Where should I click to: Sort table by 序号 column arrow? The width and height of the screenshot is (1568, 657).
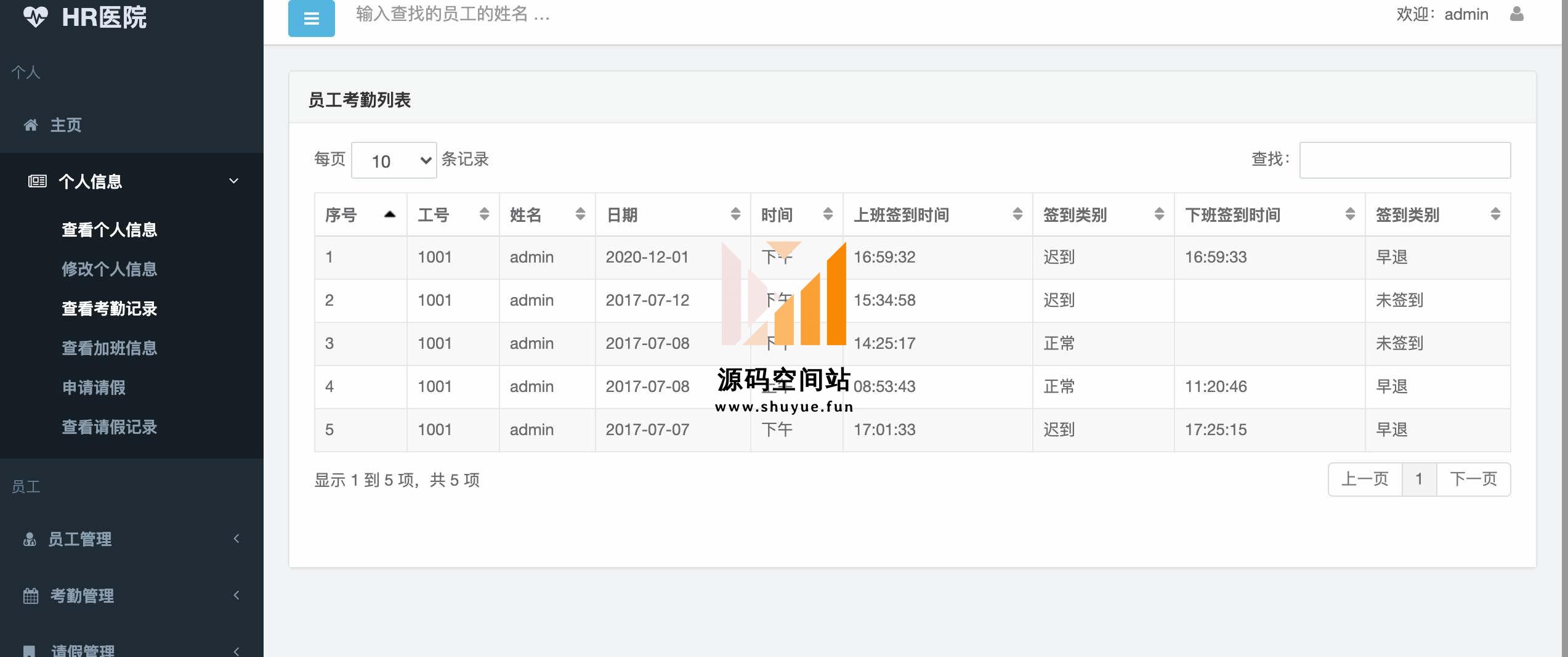tap(389, 214)
